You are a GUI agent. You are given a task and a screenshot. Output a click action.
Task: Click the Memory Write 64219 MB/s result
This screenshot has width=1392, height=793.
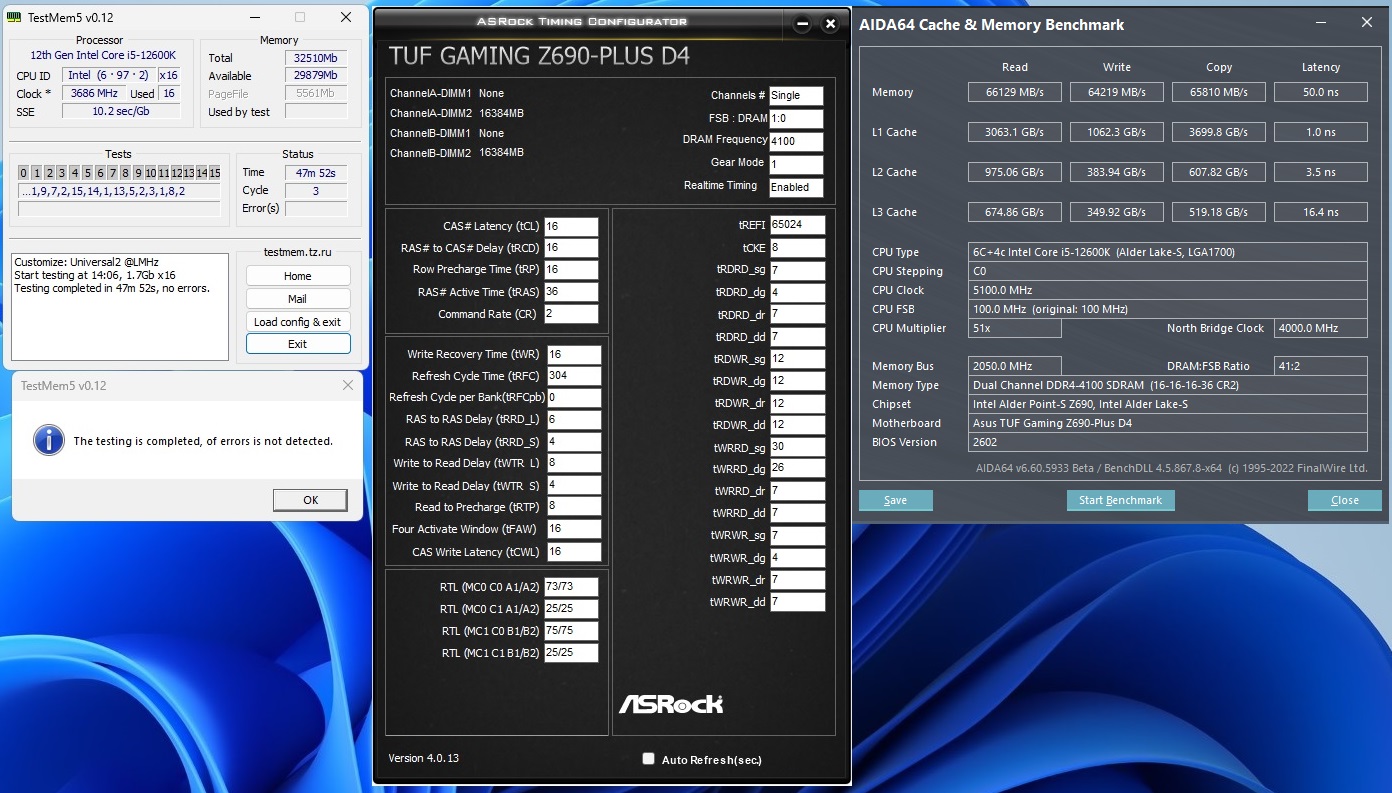click(x=1116, y=92)
